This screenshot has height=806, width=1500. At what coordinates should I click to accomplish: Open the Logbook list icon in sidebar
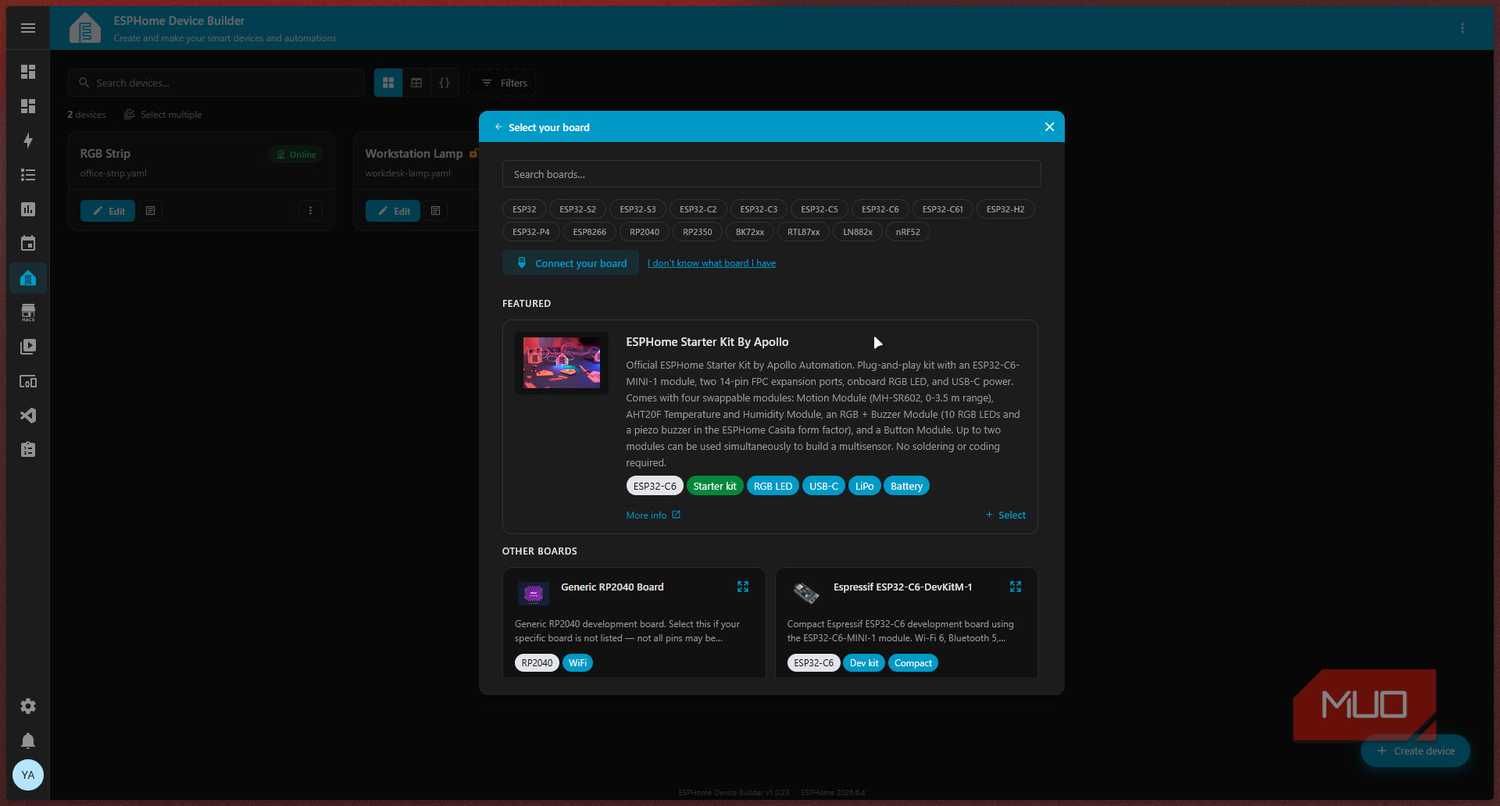[x=28, y=175]
